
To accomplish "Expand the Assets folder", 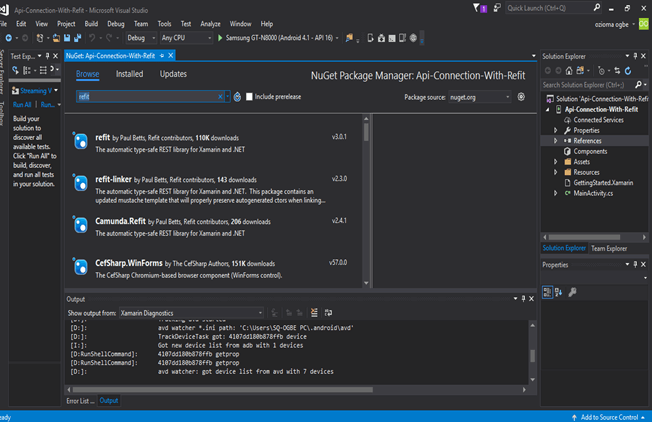I will pos(556,162).
